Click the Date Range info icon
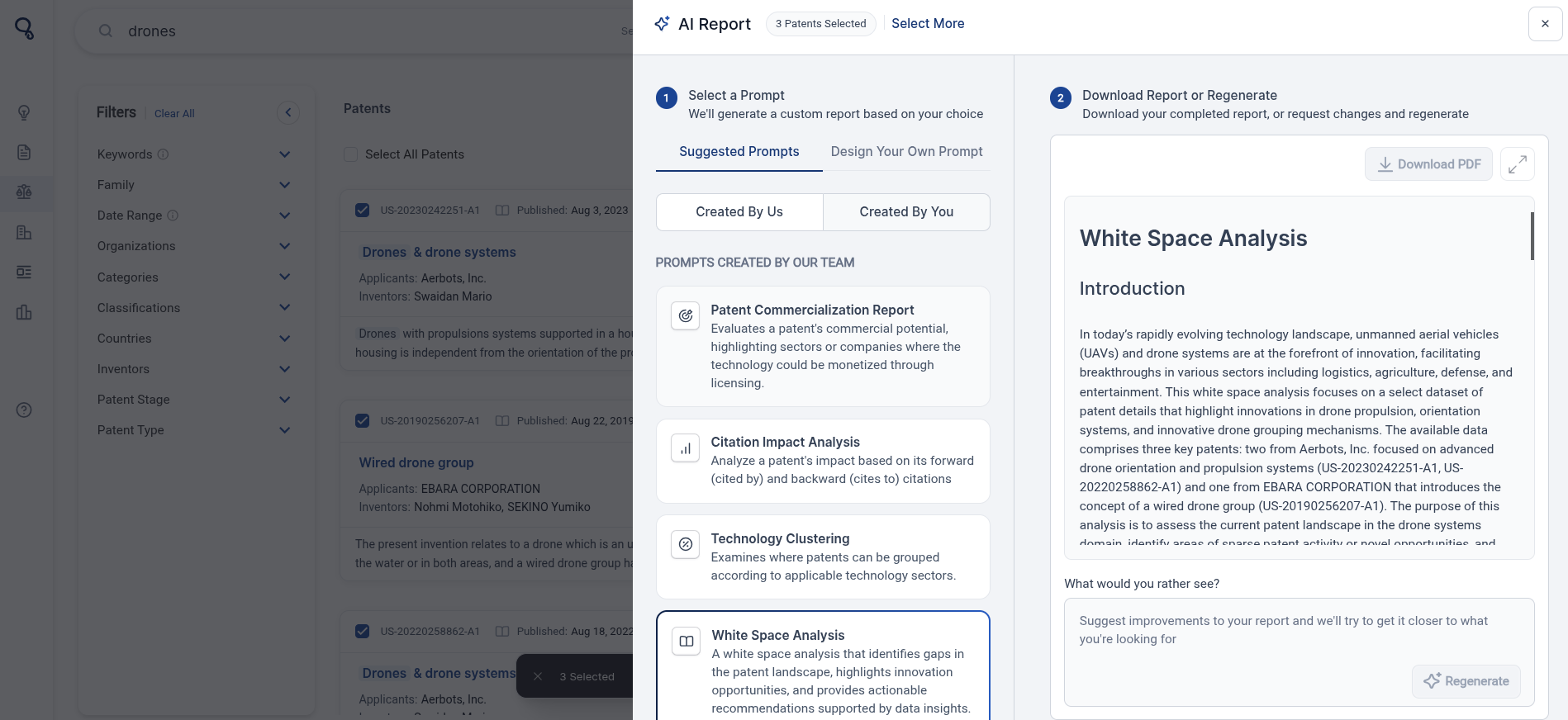This screenshot has width=1568, height=720. point(173,216)
